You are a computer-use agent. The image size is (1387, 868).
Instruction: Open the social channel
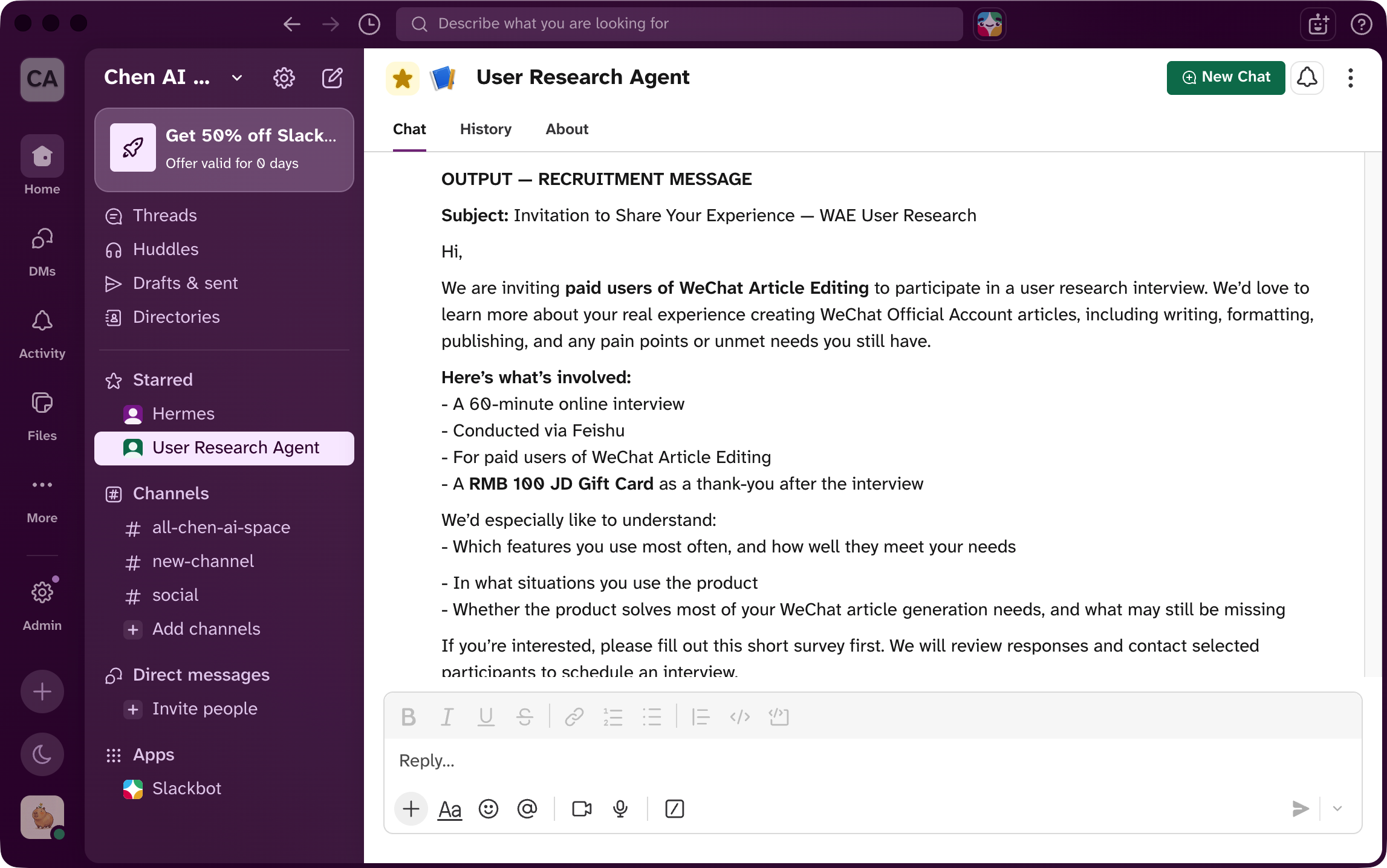(224, 595)
